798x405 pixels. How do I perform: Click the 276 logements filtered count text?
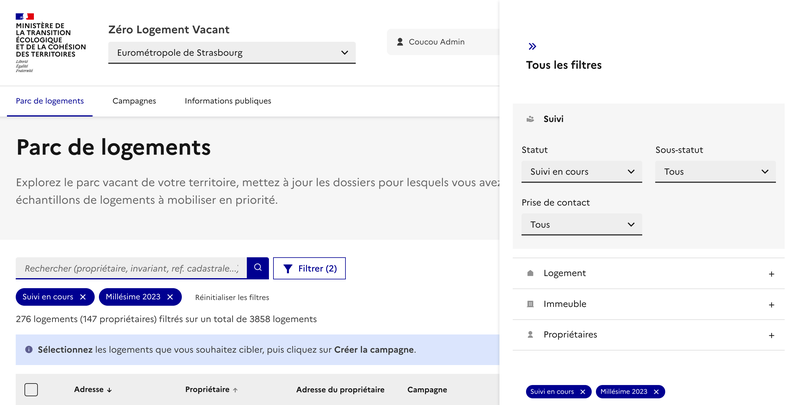click(x=166, y=320)
